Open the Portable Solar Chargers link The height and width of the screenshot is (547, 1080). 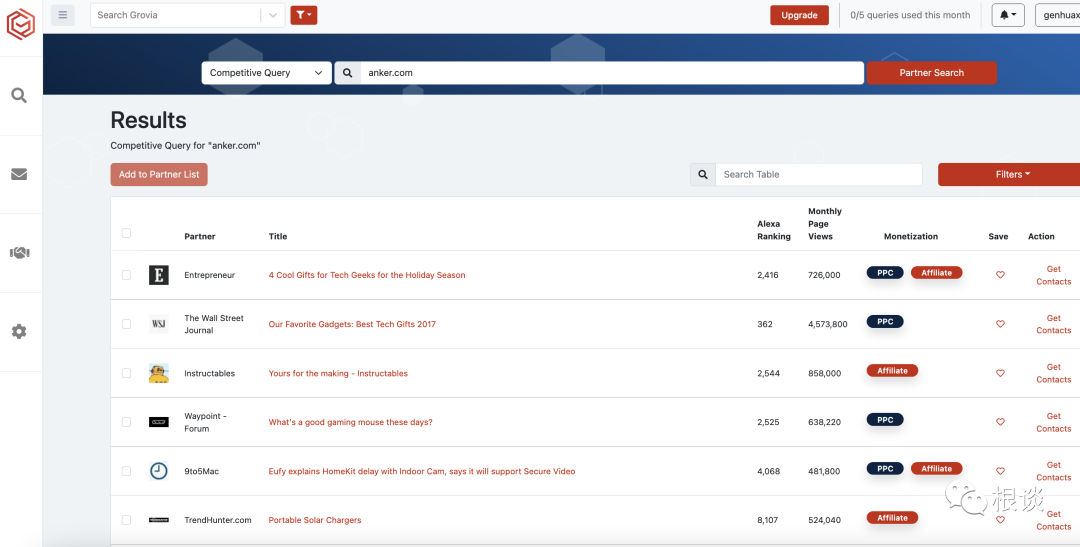[x=315, y=520]
